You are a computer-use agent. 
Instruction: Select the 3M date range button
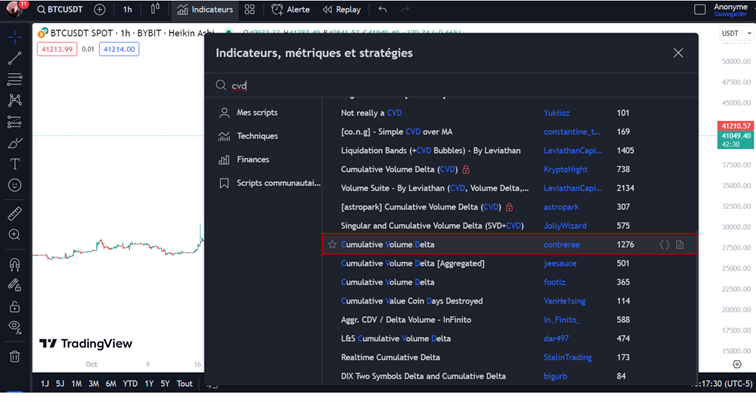coord(93,384)
